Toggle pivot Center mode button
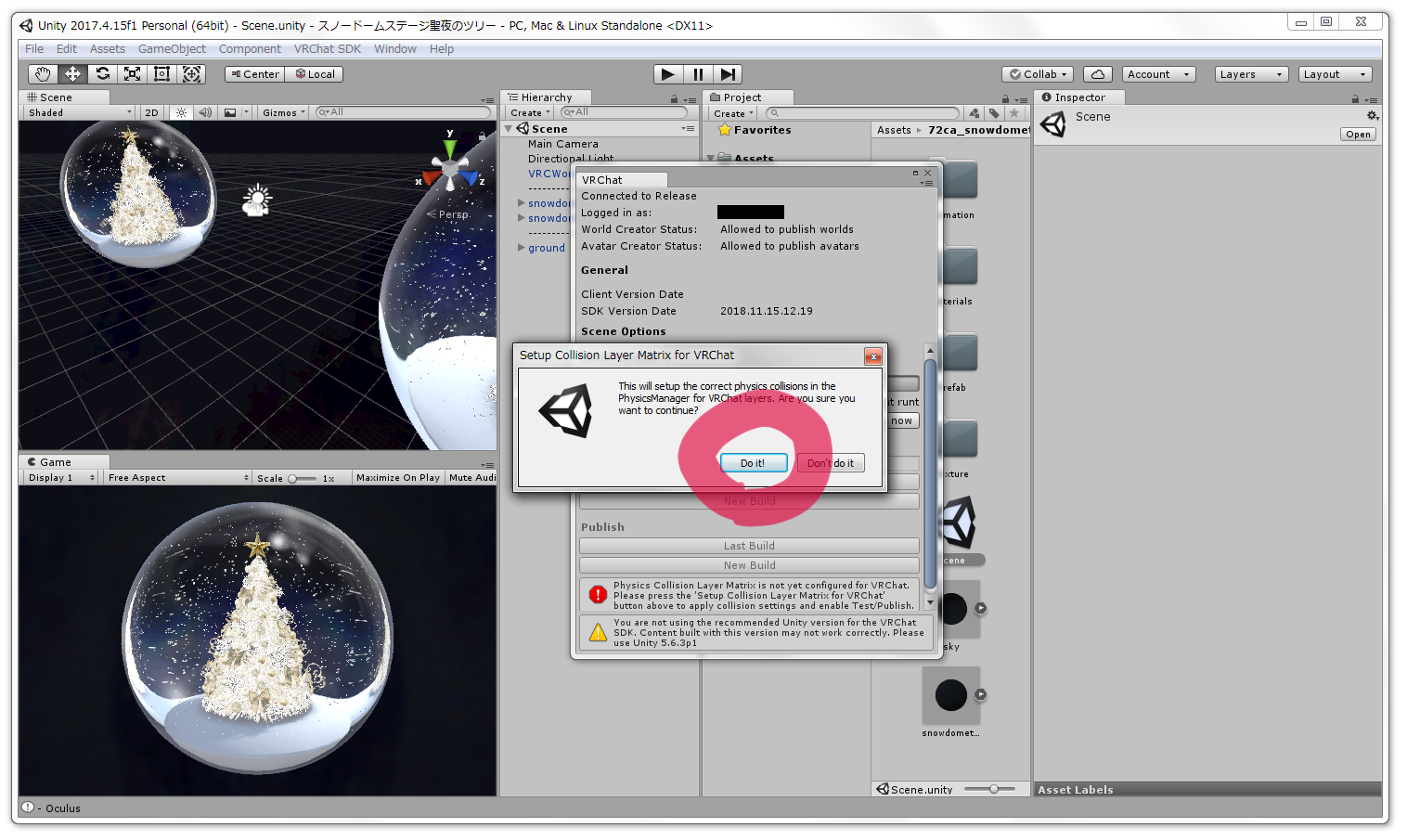Screen dimensions: 1407x840 [256, 74]
